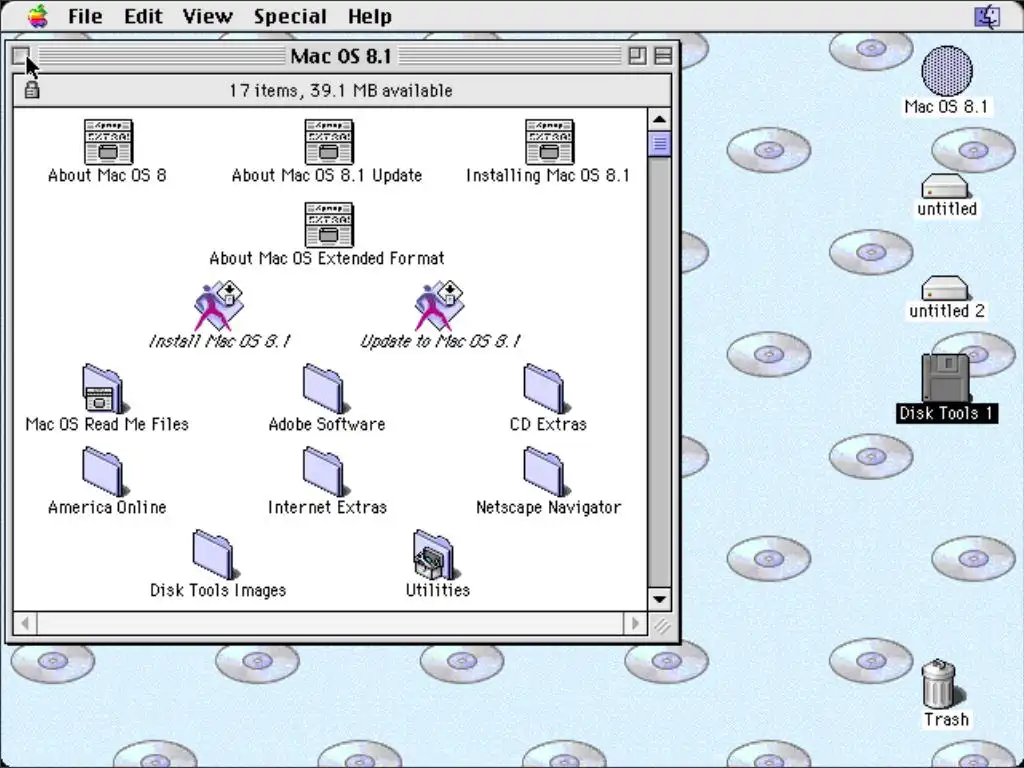The image size is (1024, 768).
Task: Click the vertical scrollbar down arrow
Action: point(660,599)
